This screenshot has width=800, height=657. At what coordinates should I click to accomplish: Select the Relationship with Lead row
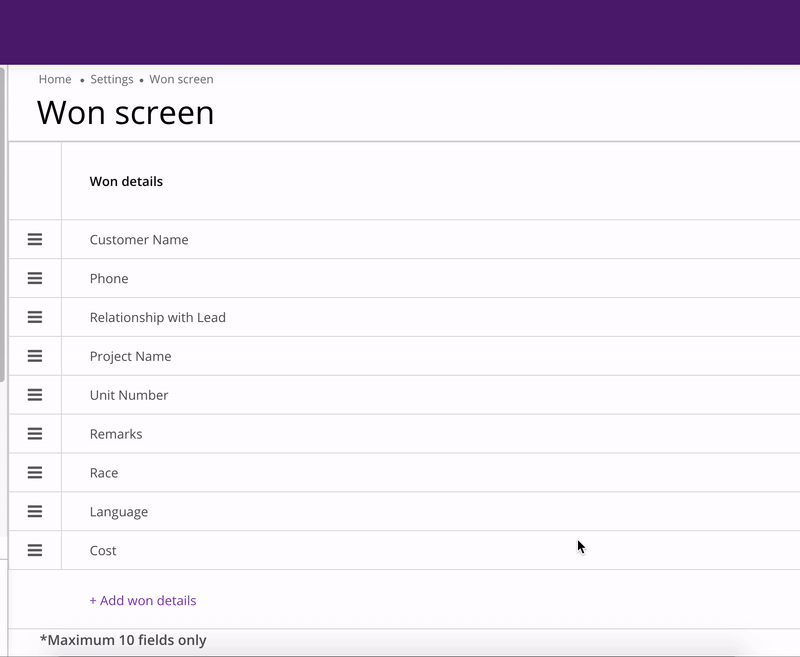coord(158,318)
